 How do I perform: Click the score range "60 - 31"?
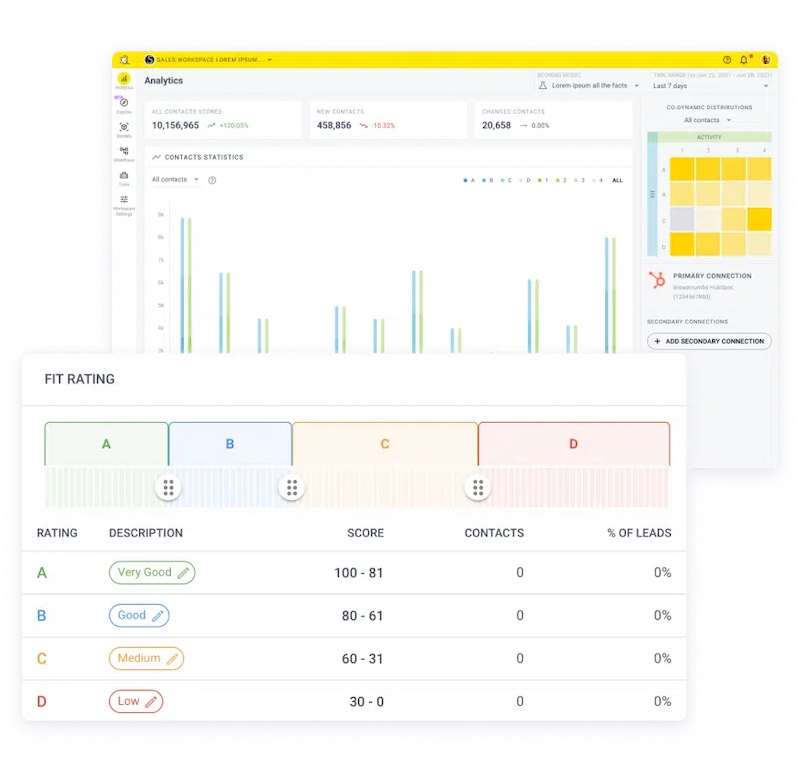(362, 659)
